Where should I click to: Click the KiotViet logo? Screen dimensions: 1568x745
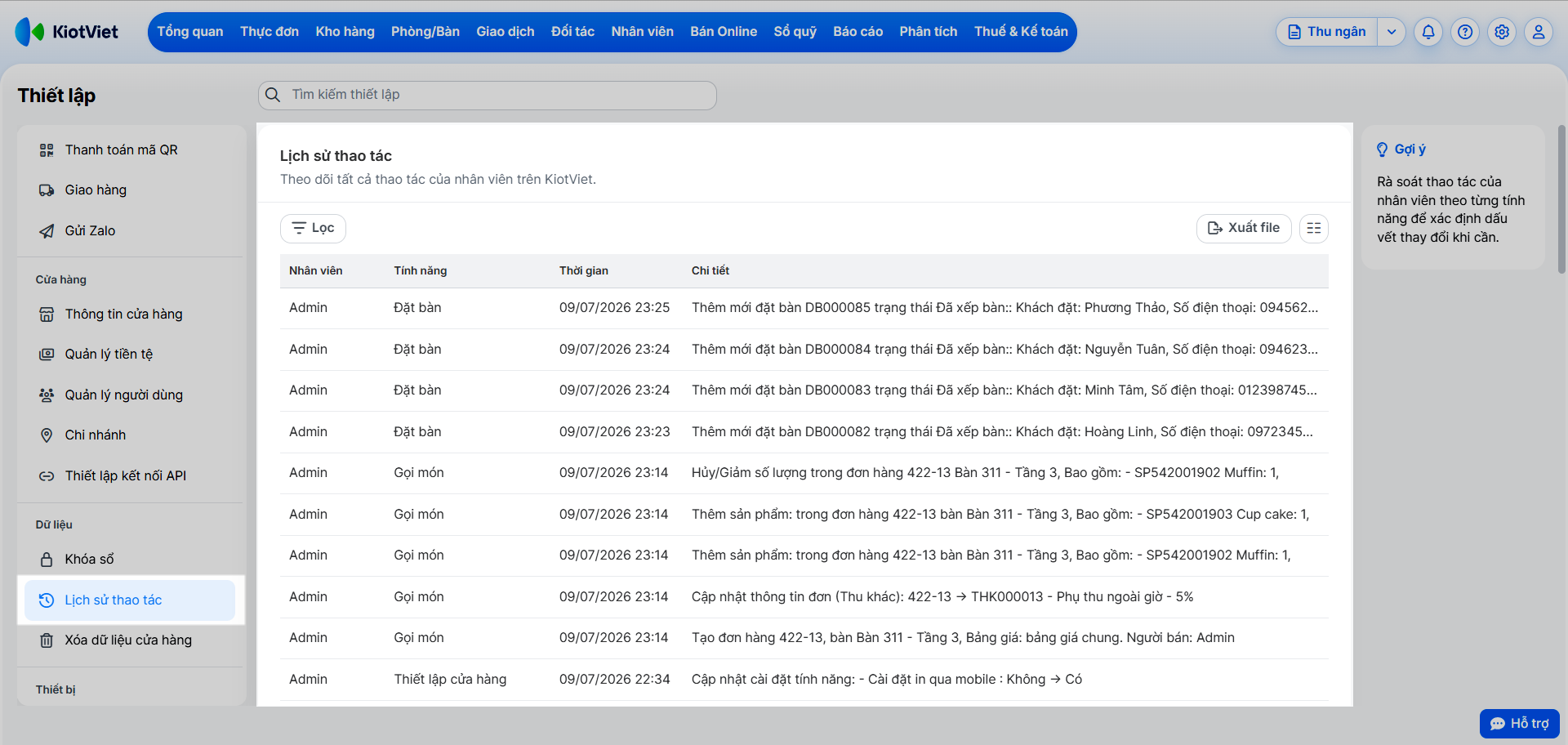click(x=66, y=32)
